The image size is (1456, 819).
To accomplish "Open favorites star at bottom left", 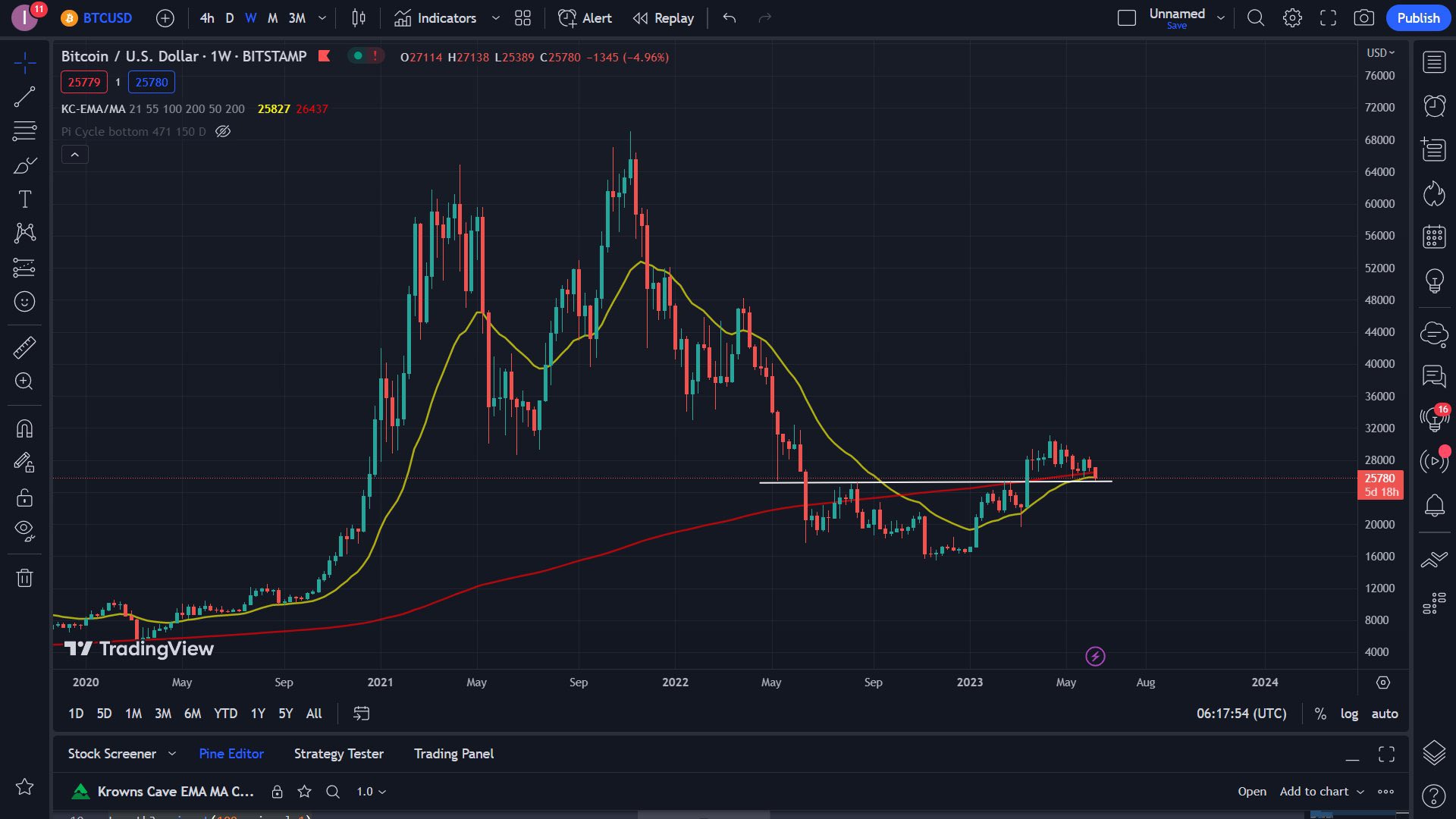I will (x=25, y=786).
